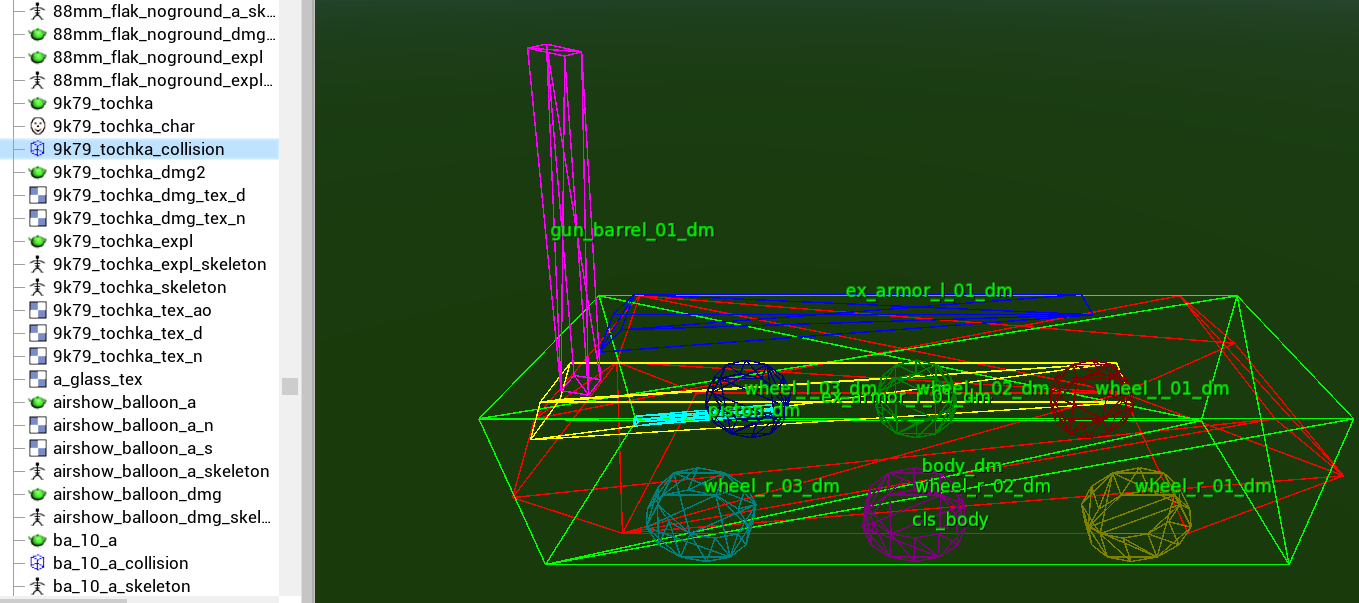
Task: Click the cube icon for ba_10_a_collision
Action: click(38, 563)
